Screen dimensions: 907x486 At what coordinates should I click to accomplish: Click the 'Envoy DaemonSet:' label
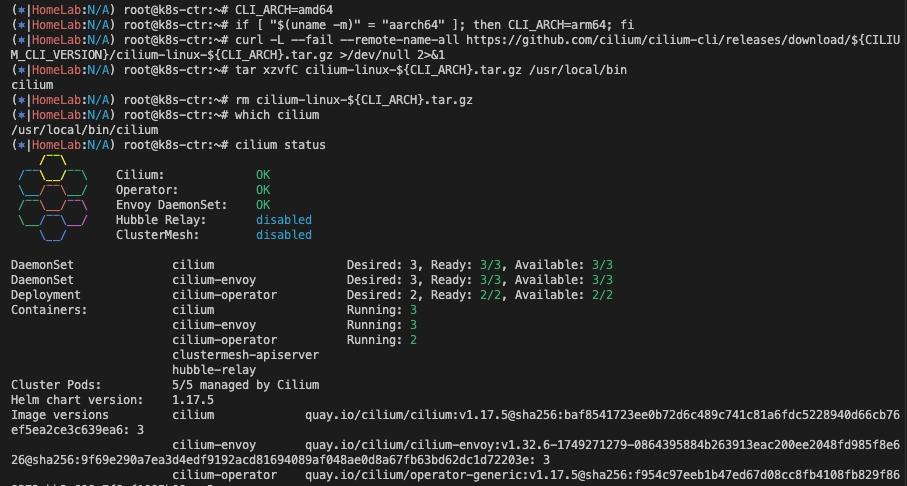[172, 205]
